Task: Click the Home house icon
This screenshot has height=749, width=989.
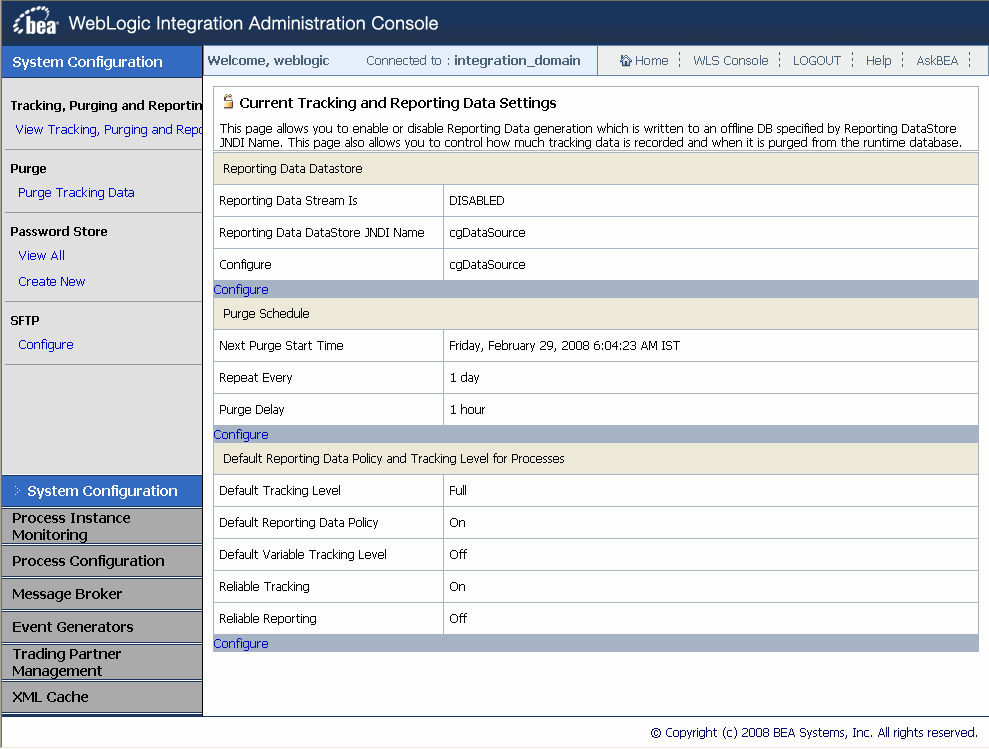Action: click(625, 61)
